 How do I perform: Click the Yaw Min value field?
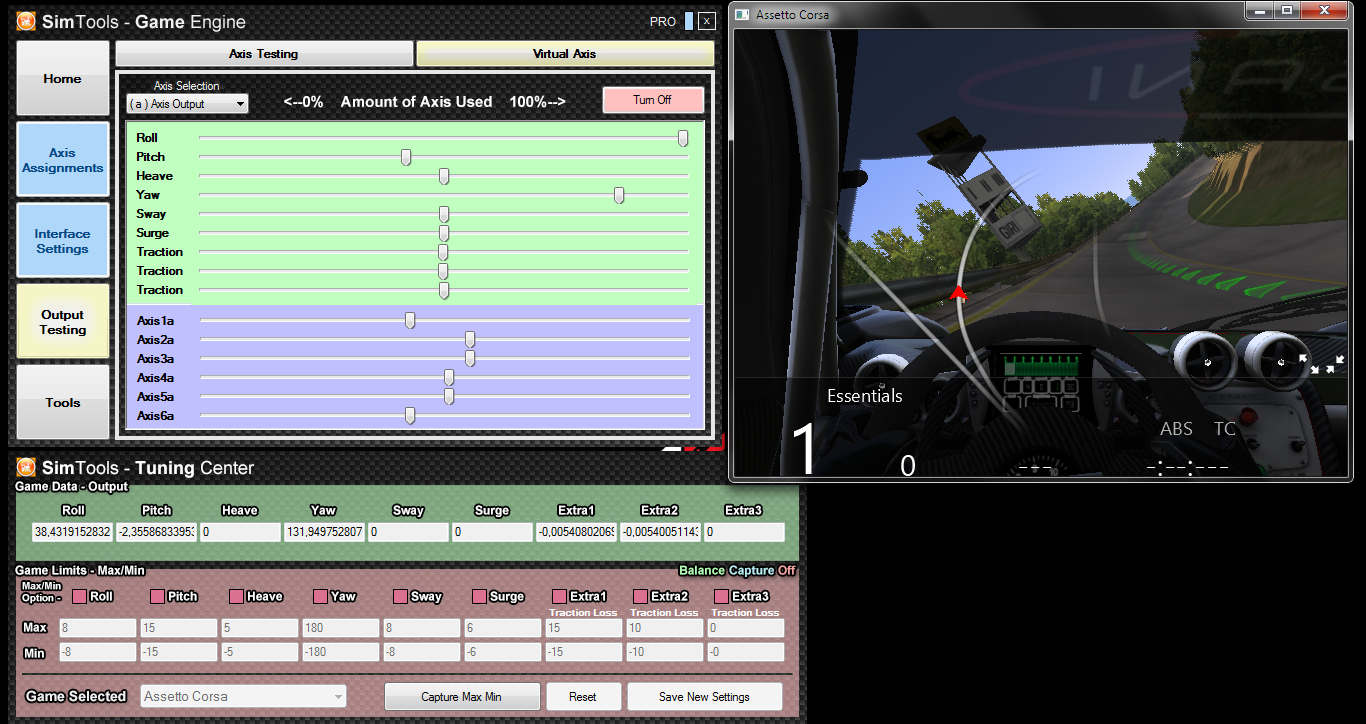point(340,652)
